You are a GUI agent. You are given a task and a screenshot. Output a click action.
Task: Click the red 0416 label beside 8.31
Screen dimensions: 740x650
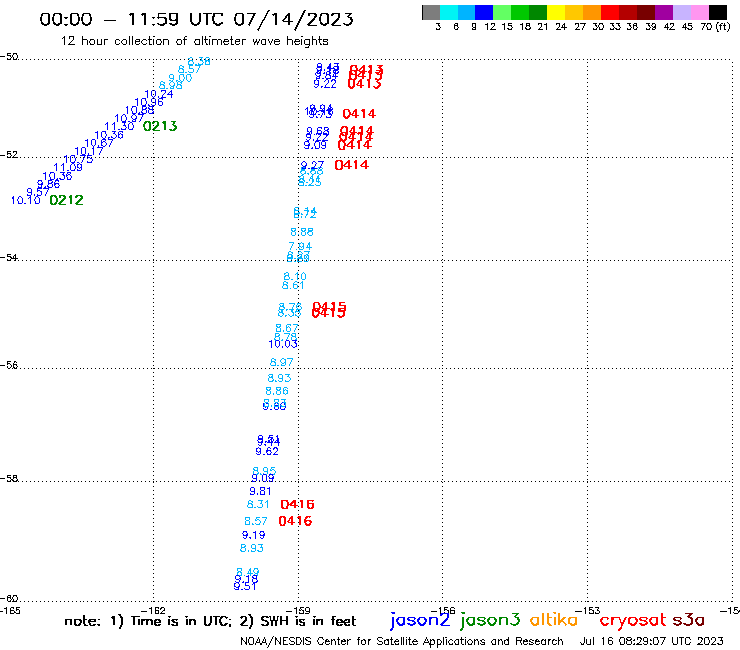297,504
